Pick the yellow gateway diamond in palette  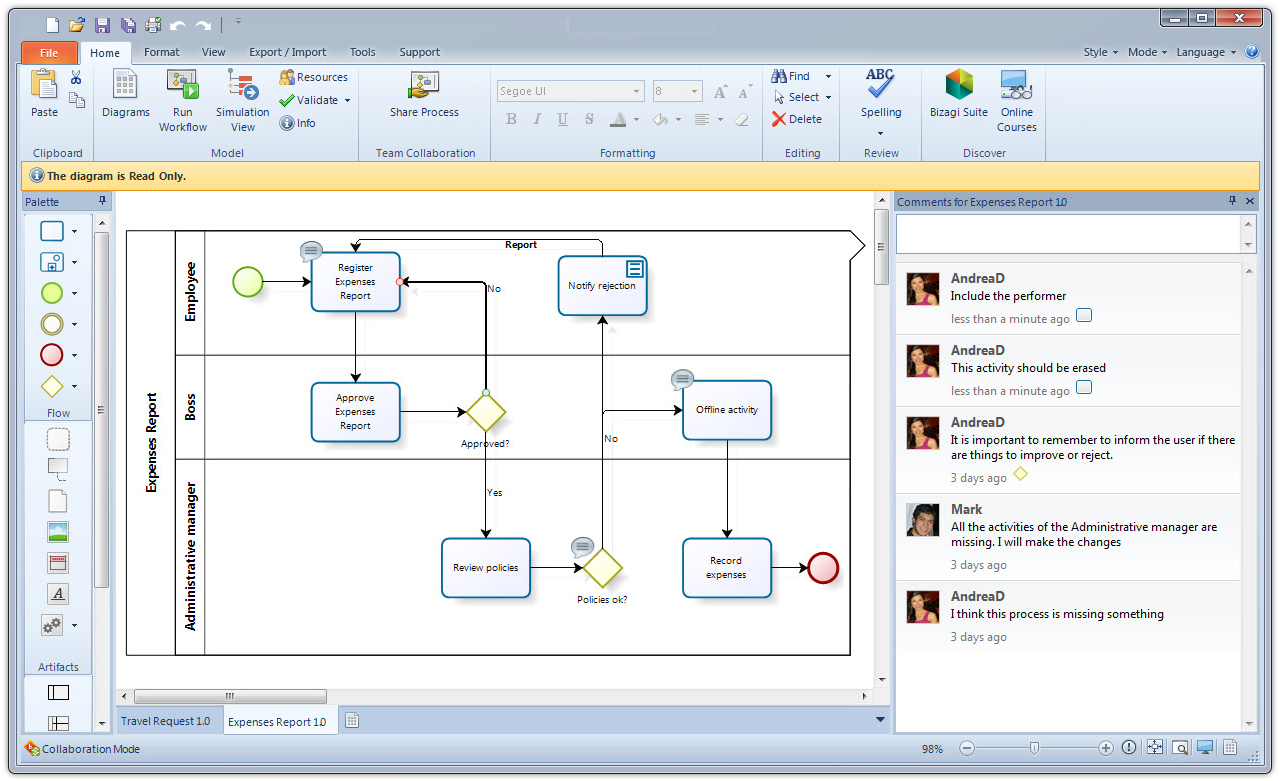click(x=52, y=386)
